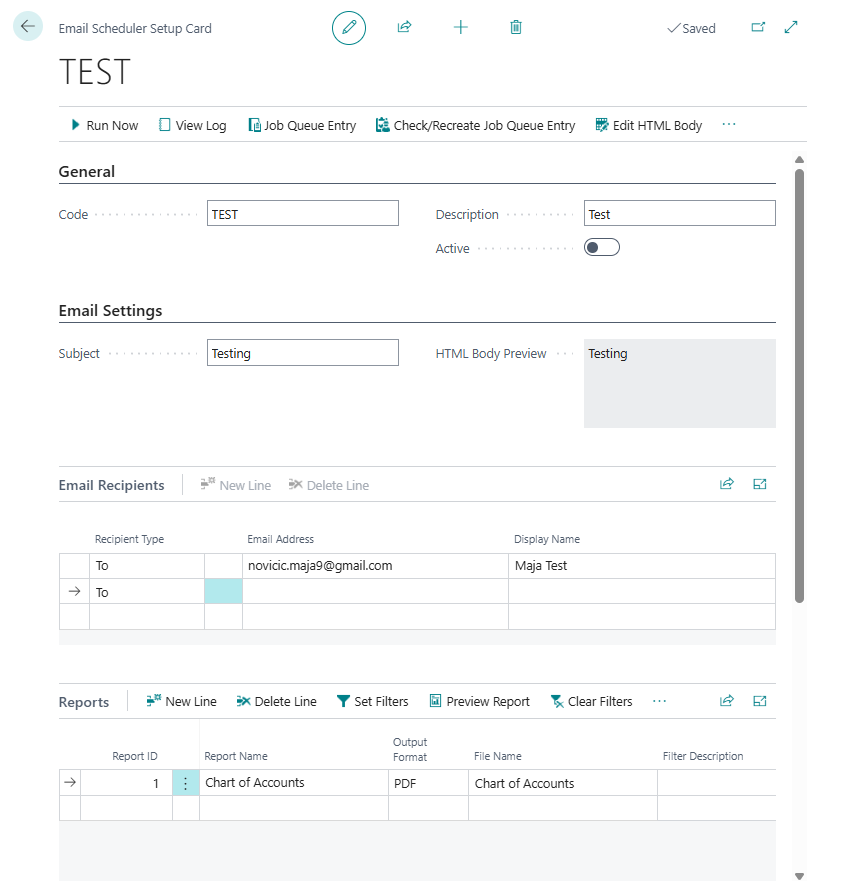
Task: Click the scroll down arrow
Action: pyautogui.click(x=799, y=876)
